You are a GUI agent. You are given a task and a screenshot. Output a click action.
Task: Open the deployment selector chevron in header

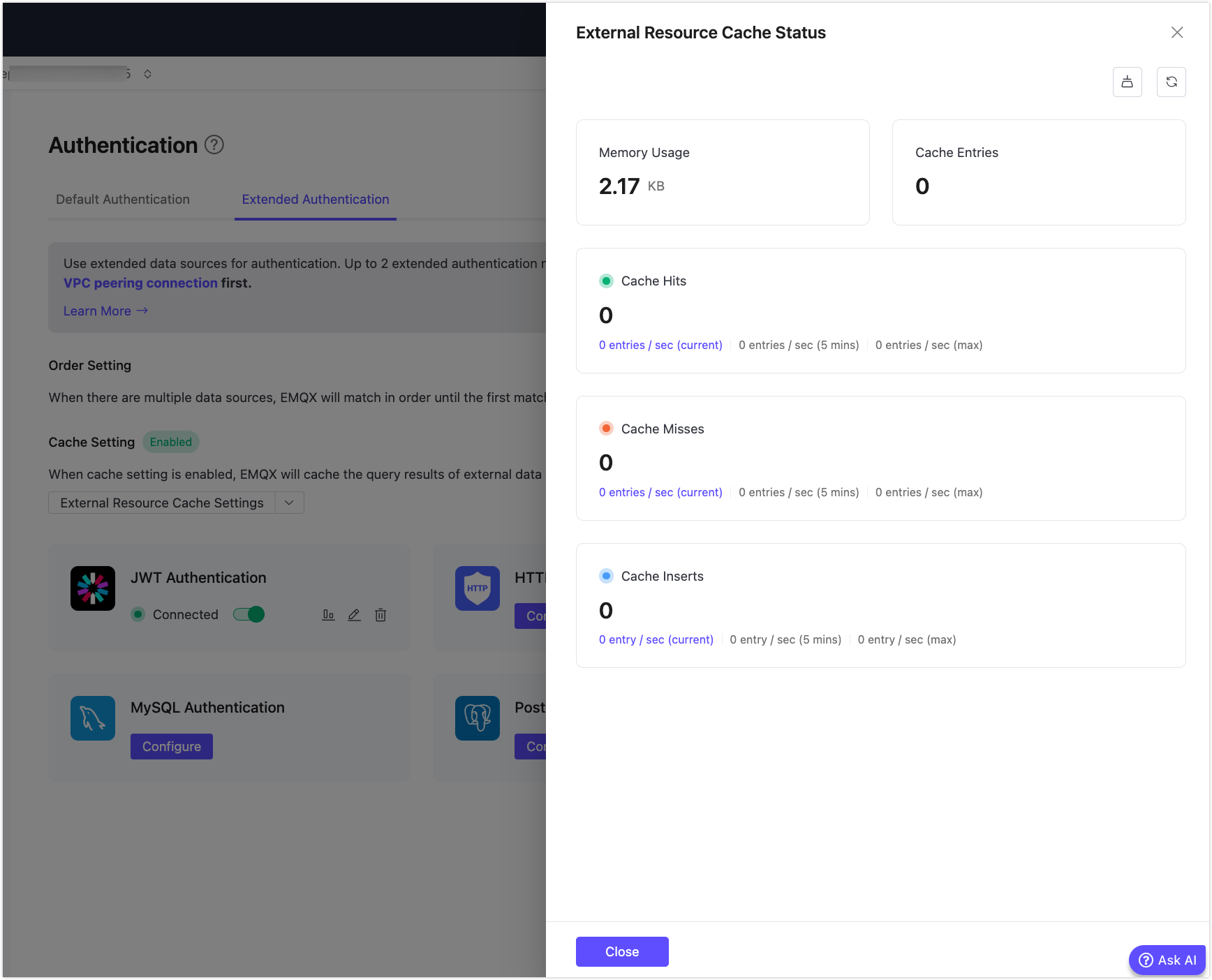coord(147,74)
